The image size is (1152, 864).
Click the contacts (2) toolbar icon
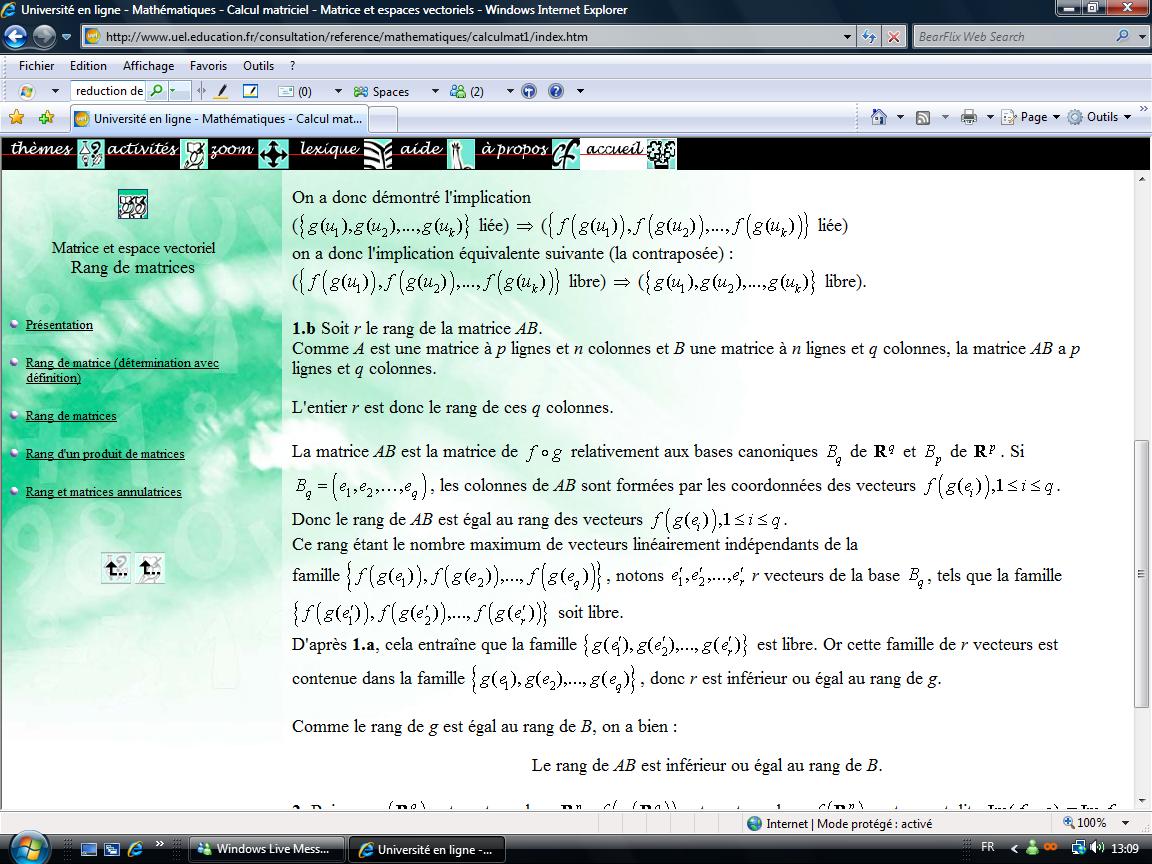[x=467, y=91]
